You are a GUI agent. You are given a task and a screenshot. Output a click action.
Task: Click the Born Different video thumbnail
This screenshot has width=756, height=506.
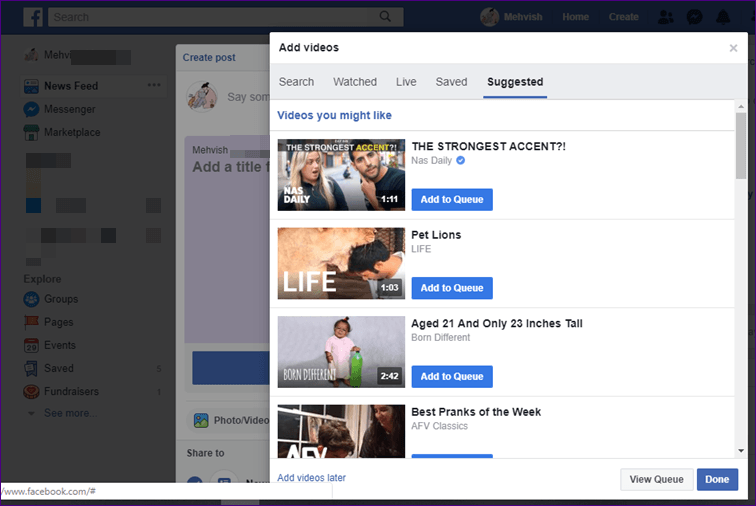(x=341, y=352)
